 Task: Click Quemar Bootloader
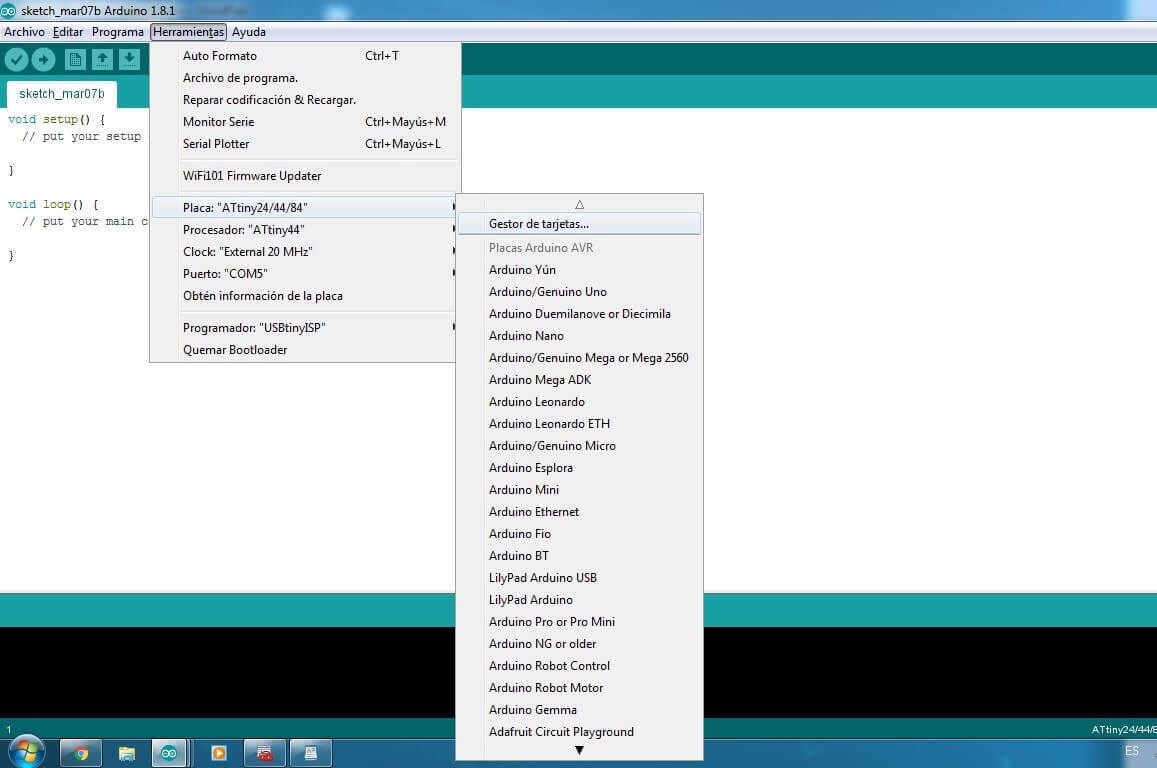pyautogui.click(x=305, y=350)
